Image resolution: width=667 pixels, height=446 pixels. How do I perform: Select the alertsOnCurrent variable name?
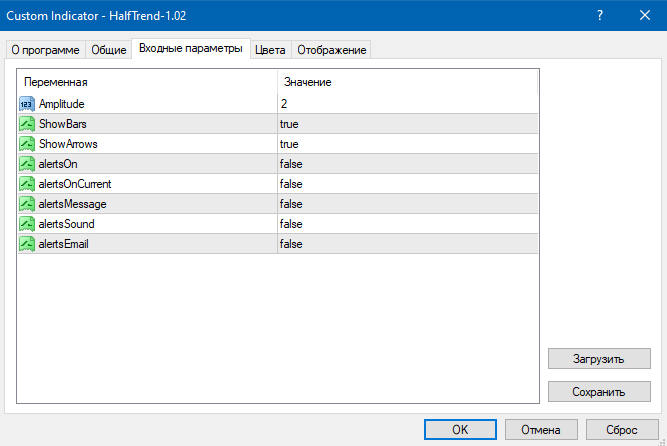pyautogui.click(x=75, y=184)
